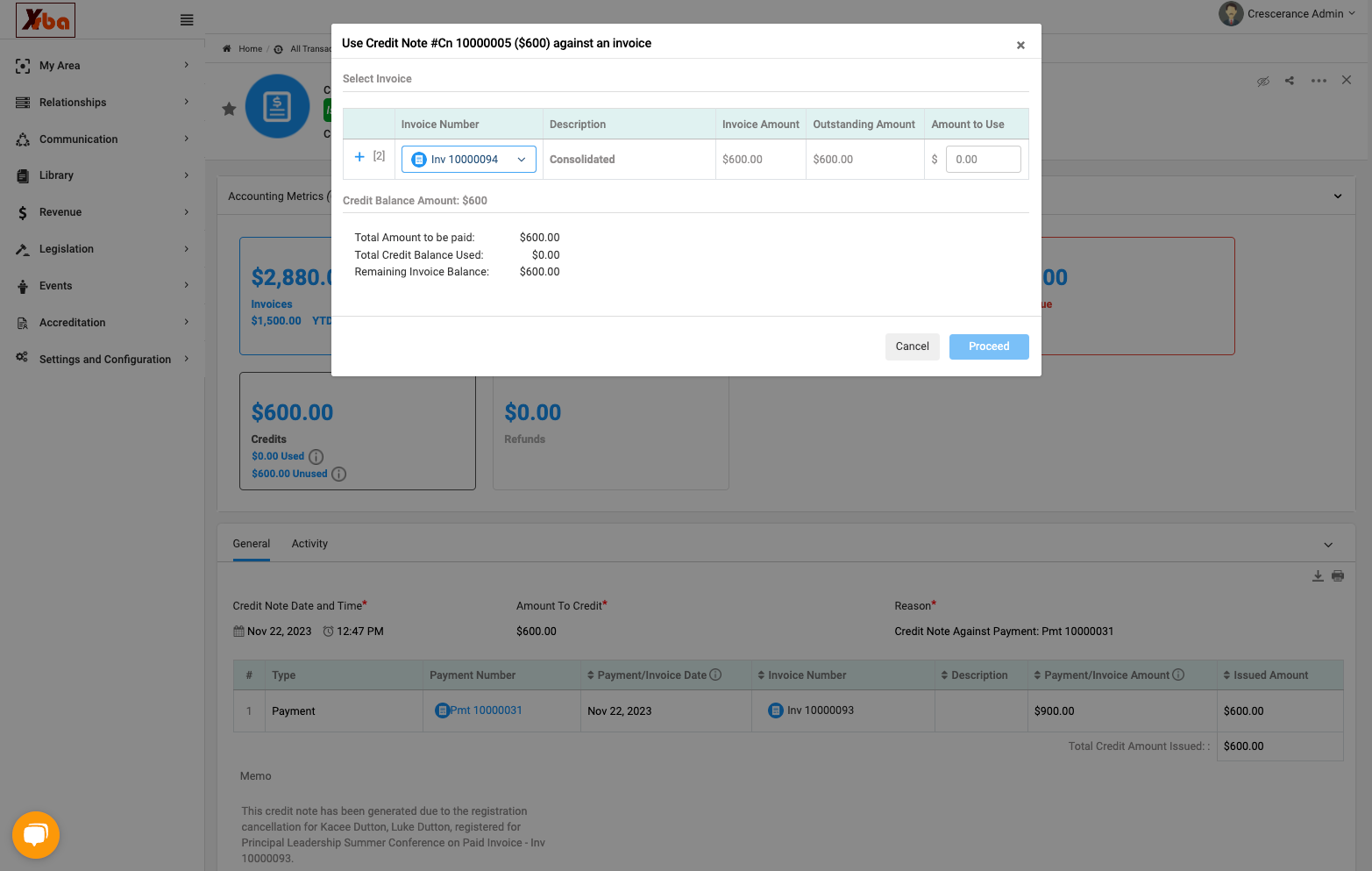Click the info icon beside Payment/Invoice Date
This screenshot has height=871, width=1372.
tap(715, 675)
